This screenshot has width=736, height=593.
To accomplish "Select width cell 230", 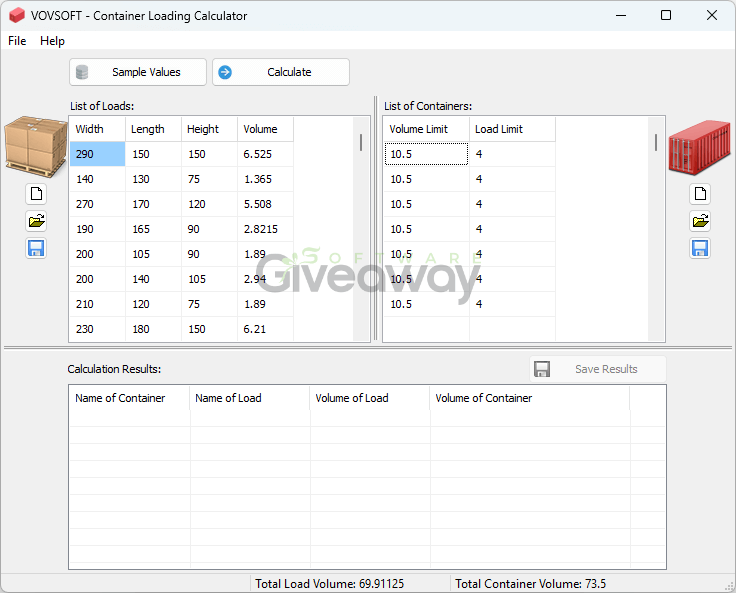I will tap(98, 329).
